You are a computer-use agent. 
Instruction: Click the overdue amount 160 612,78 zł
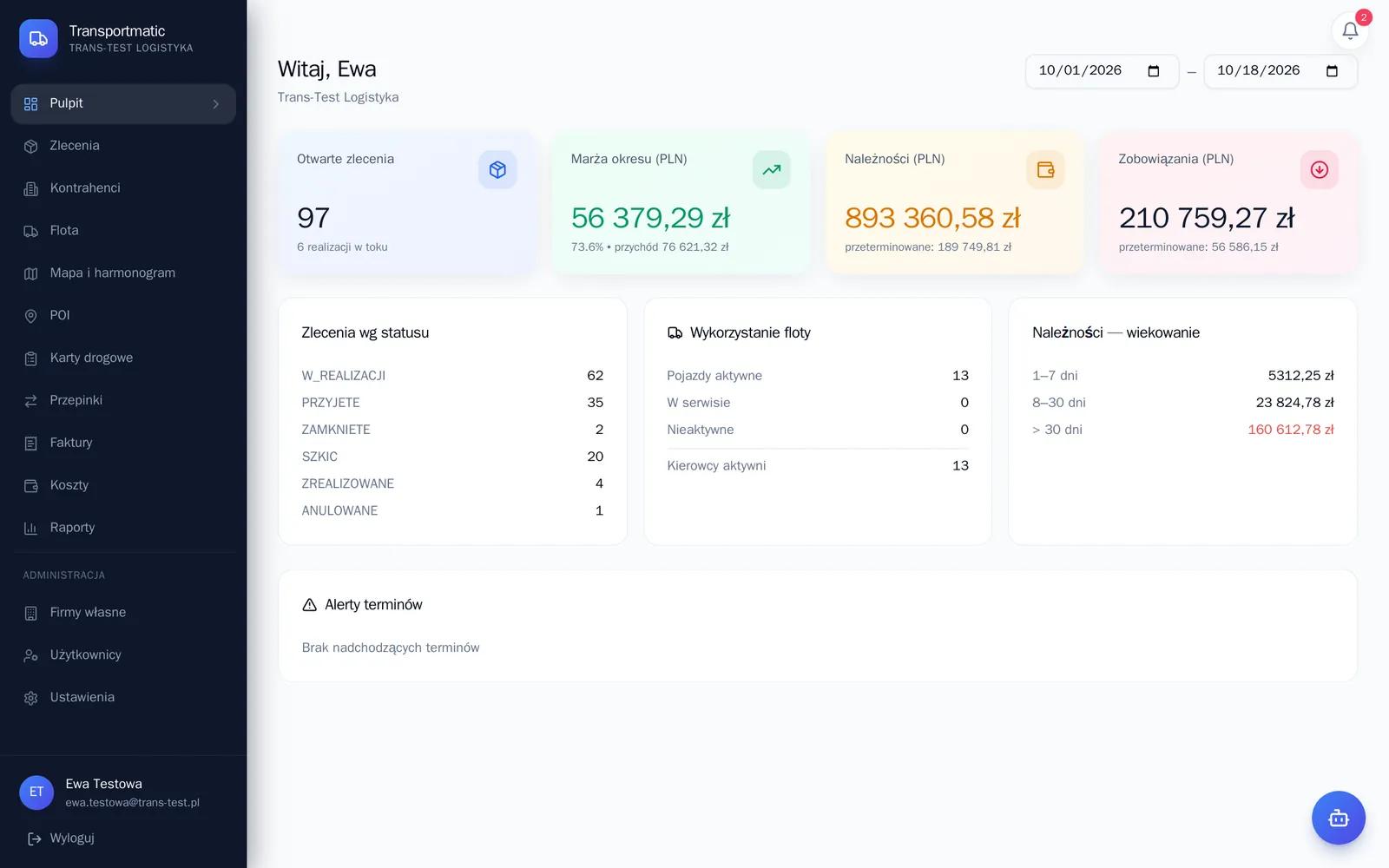pyautogui.click(x=1290, y=430)
